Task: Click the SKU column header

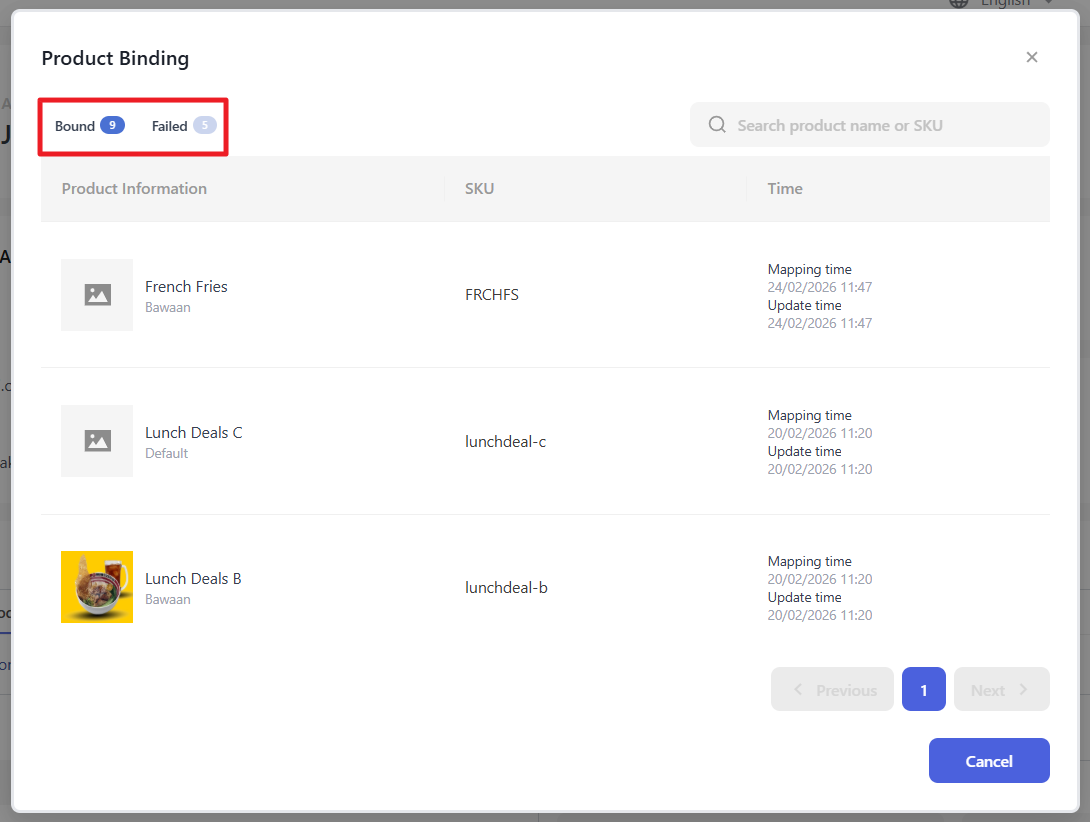Action: pos(480,189)
